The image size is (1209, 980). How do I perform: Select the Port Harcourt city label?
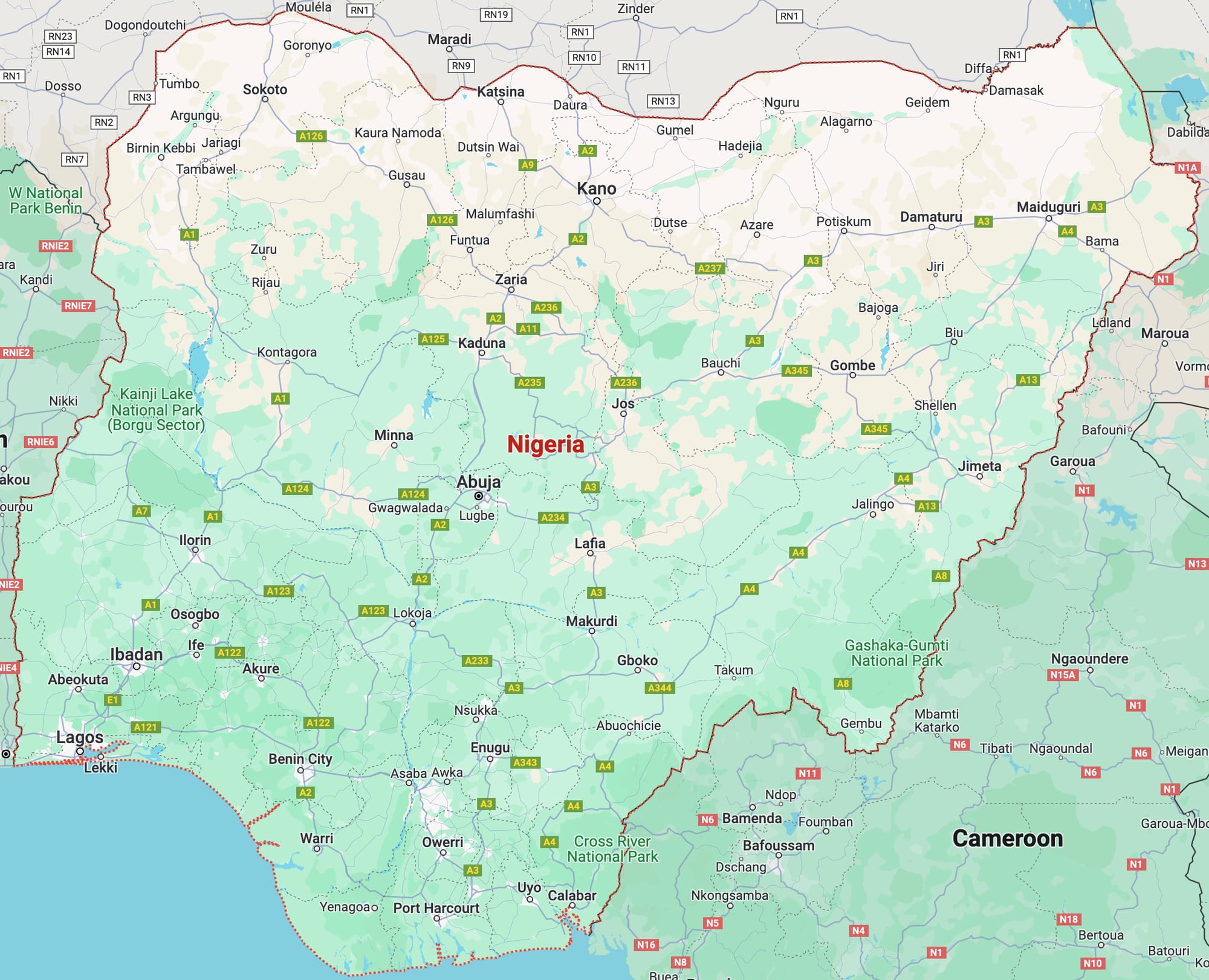[436, 908]
